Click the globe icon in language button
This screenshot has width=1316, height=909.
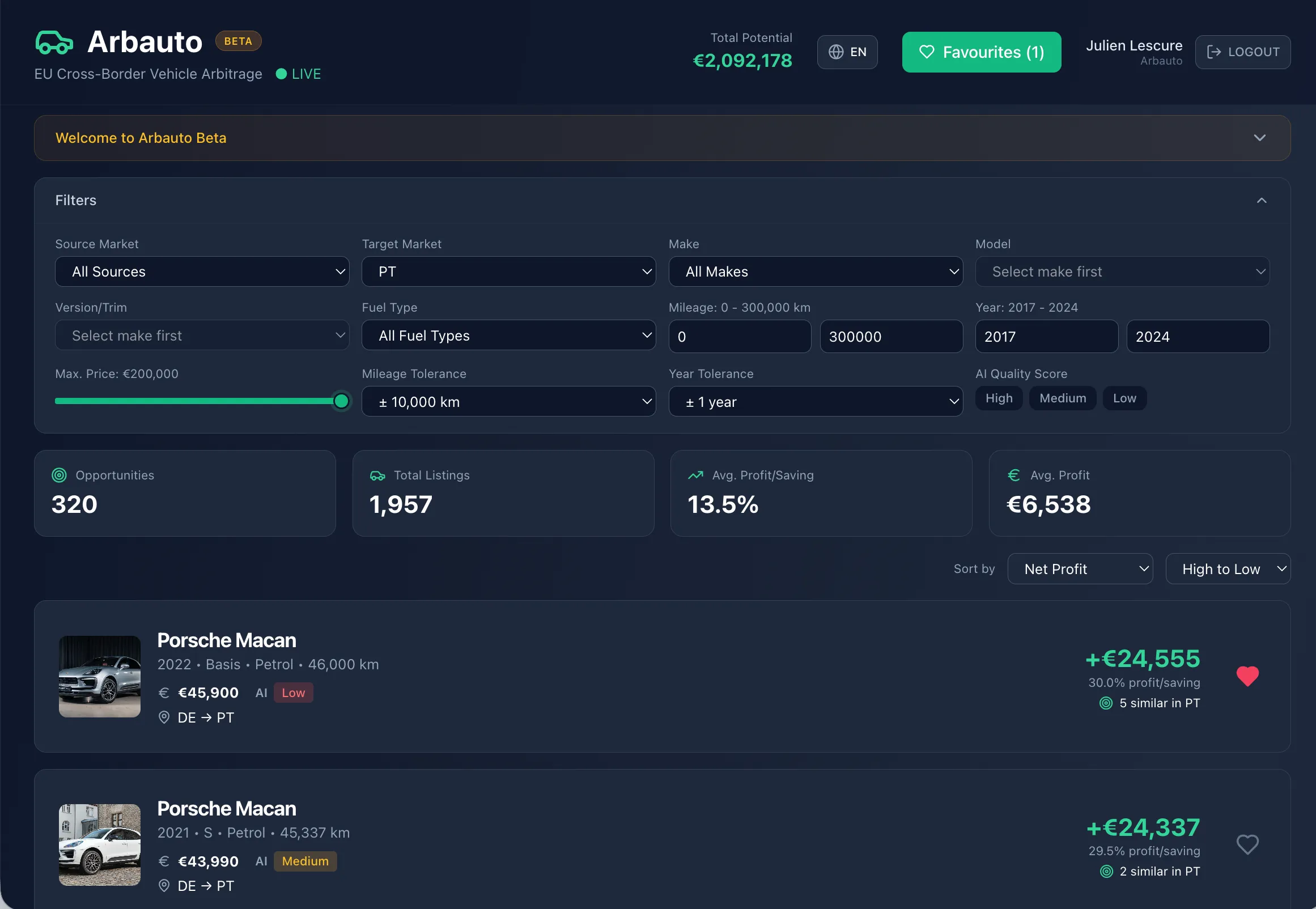(835, 52)
